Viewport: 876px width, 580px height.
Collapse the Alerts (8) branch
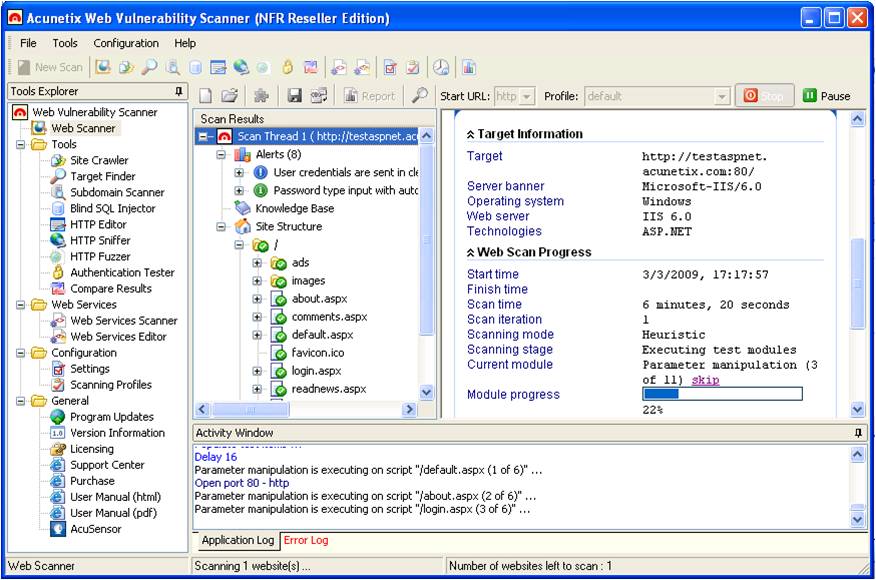221,154
